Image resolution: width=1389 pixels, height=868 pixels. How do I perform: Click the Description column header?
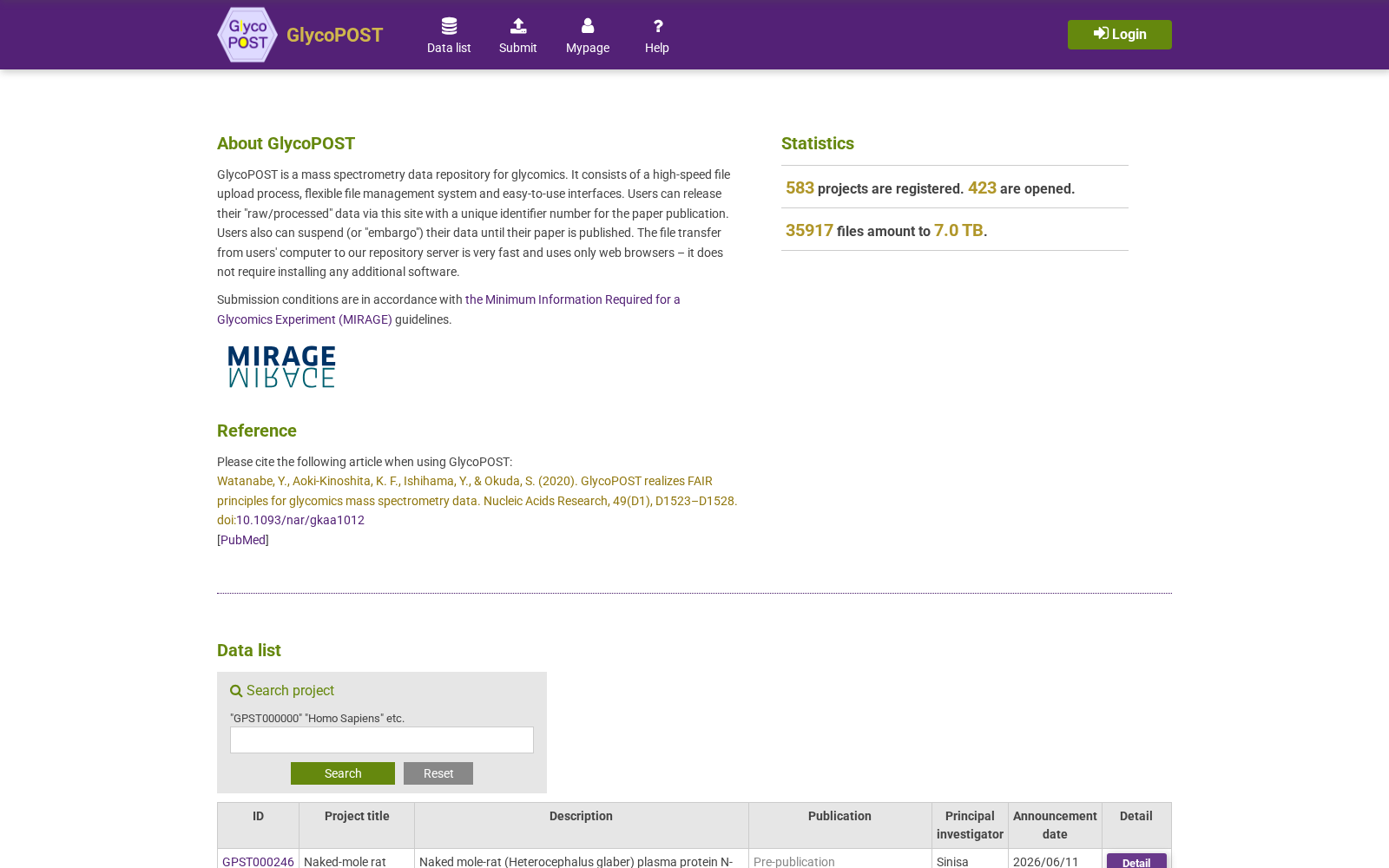[581, 825]
